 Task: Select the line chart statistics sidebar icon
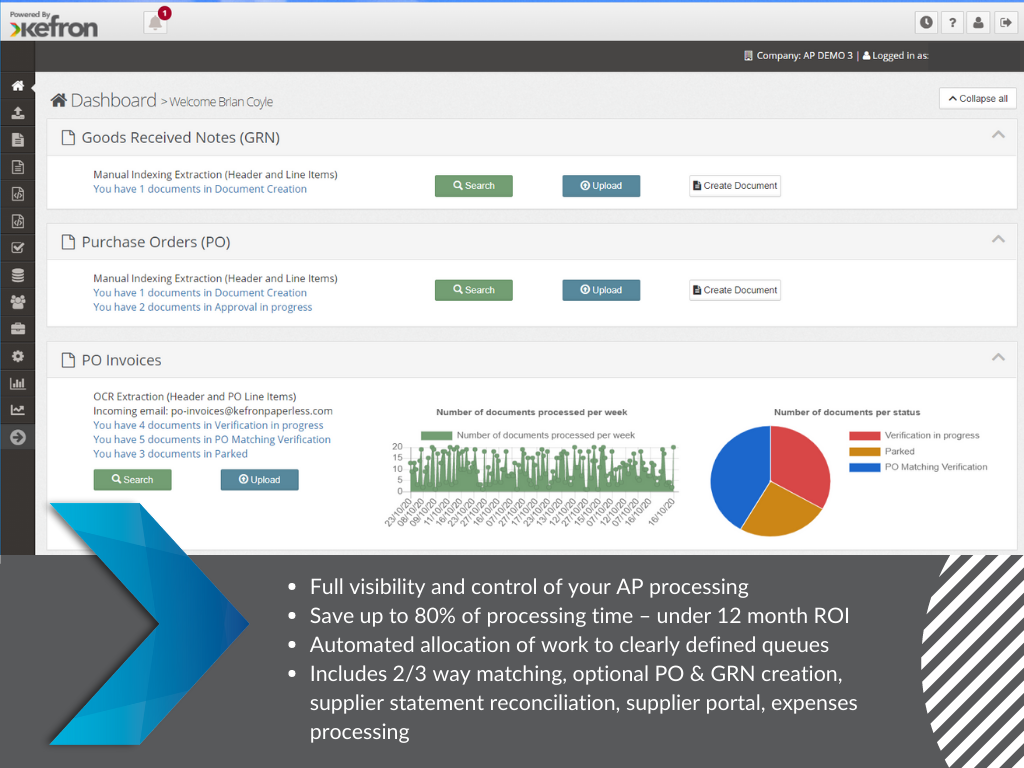[17, 409]
